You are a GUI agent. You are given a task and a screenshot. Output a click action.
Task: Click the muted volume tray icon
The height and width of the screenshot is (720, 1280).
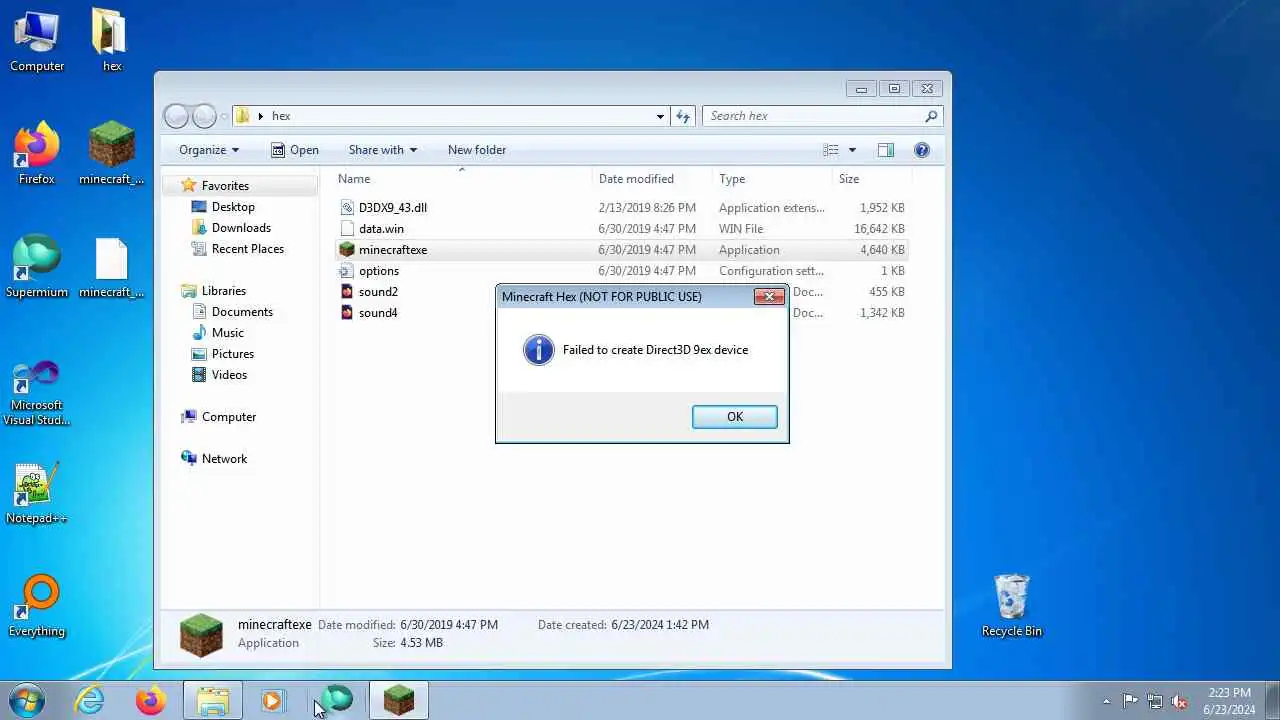pos(1179,701)
